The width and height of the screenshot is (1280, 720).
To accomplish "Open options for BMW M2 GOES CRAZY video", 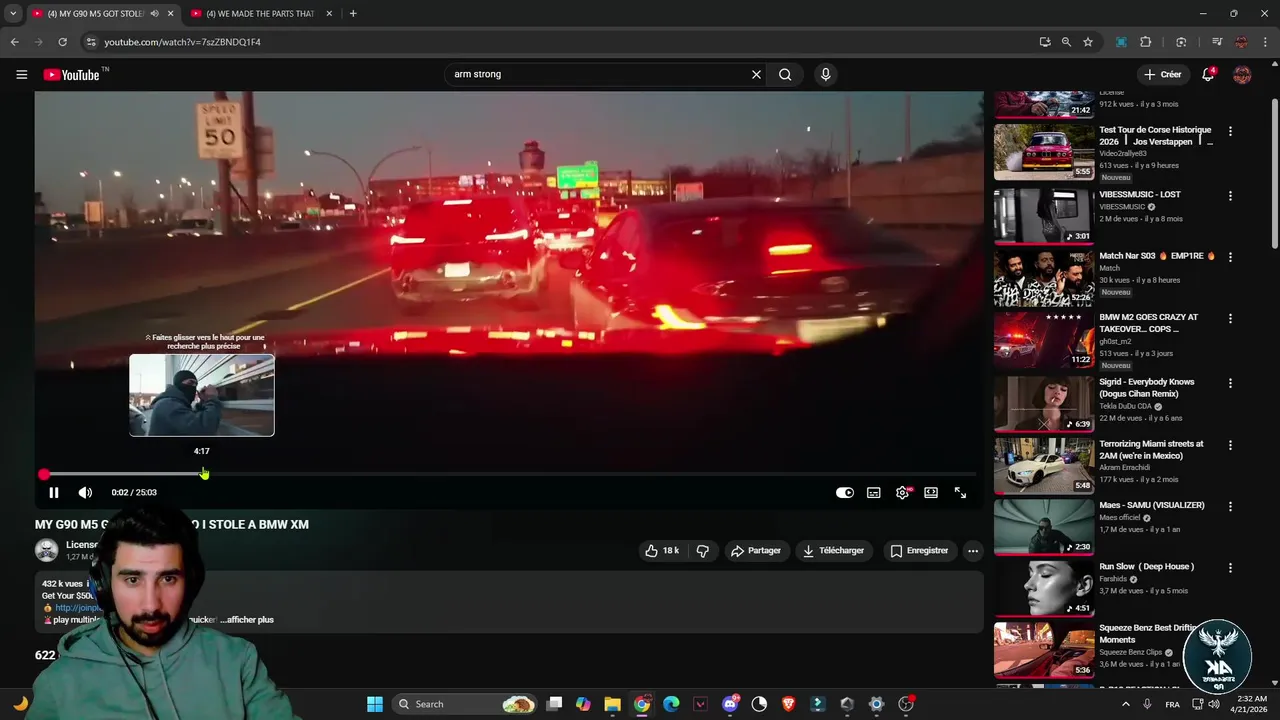I will pos(1230,319).
